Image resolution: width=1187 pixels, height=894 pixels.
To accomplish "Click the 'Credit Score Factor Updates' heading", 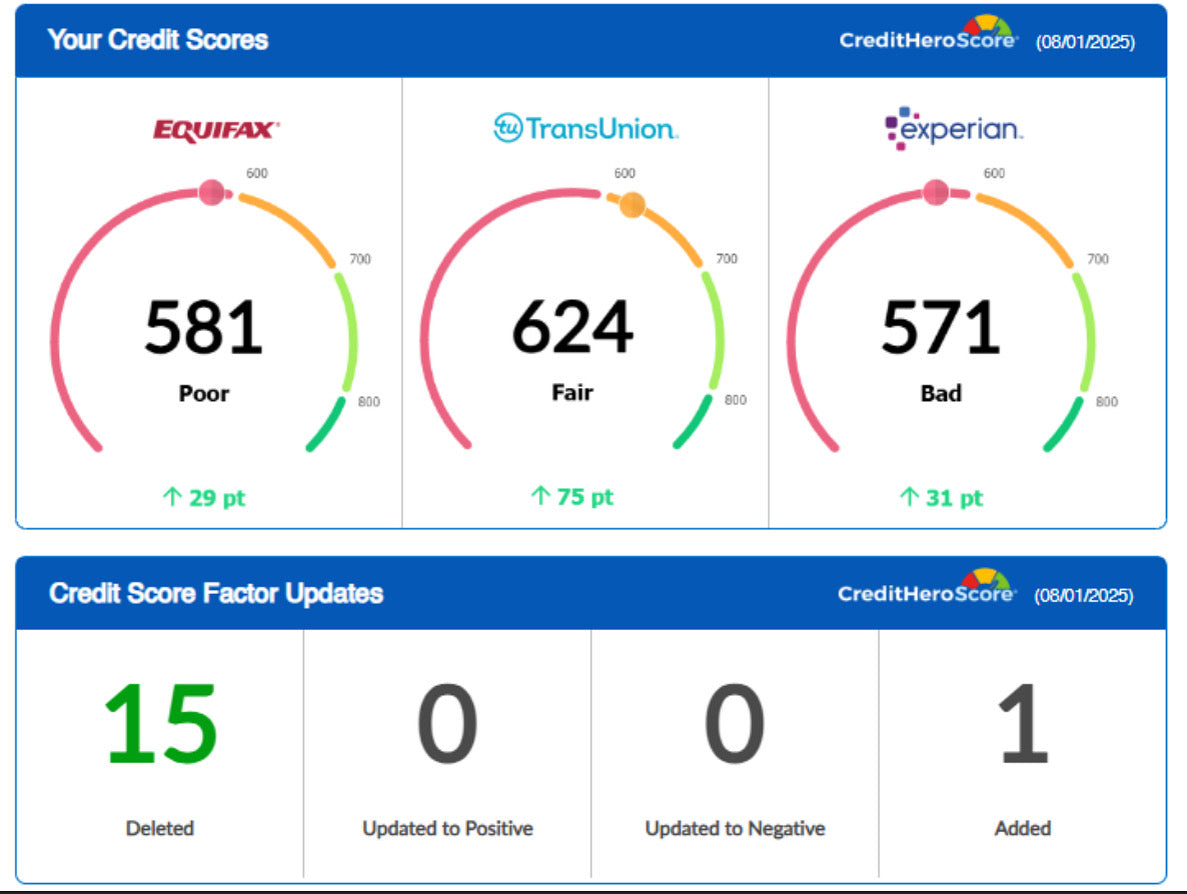I will tap(216, 593).
